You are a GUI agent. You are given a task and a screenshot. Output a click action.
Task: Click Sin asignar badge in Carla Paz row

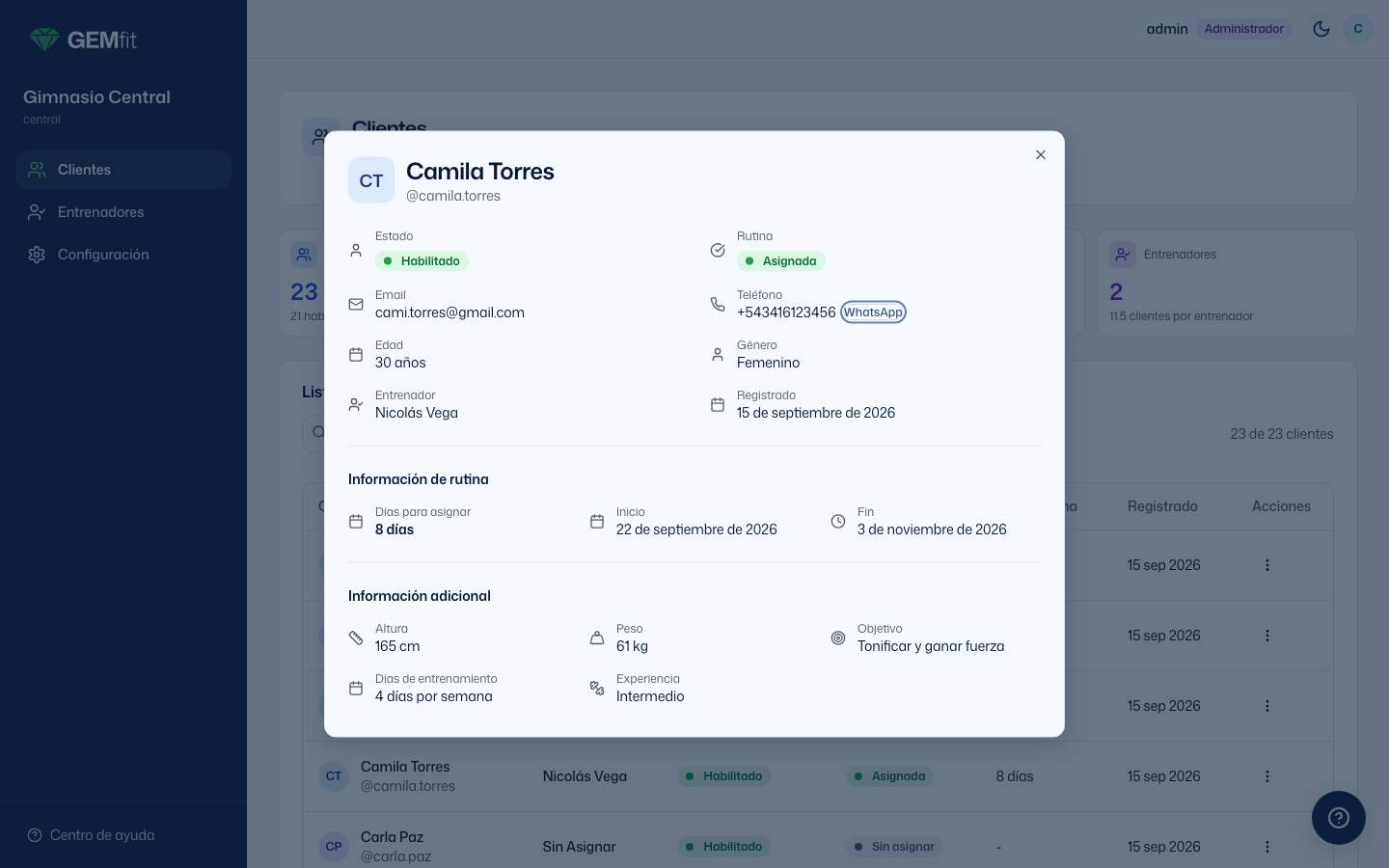(894, 847)
